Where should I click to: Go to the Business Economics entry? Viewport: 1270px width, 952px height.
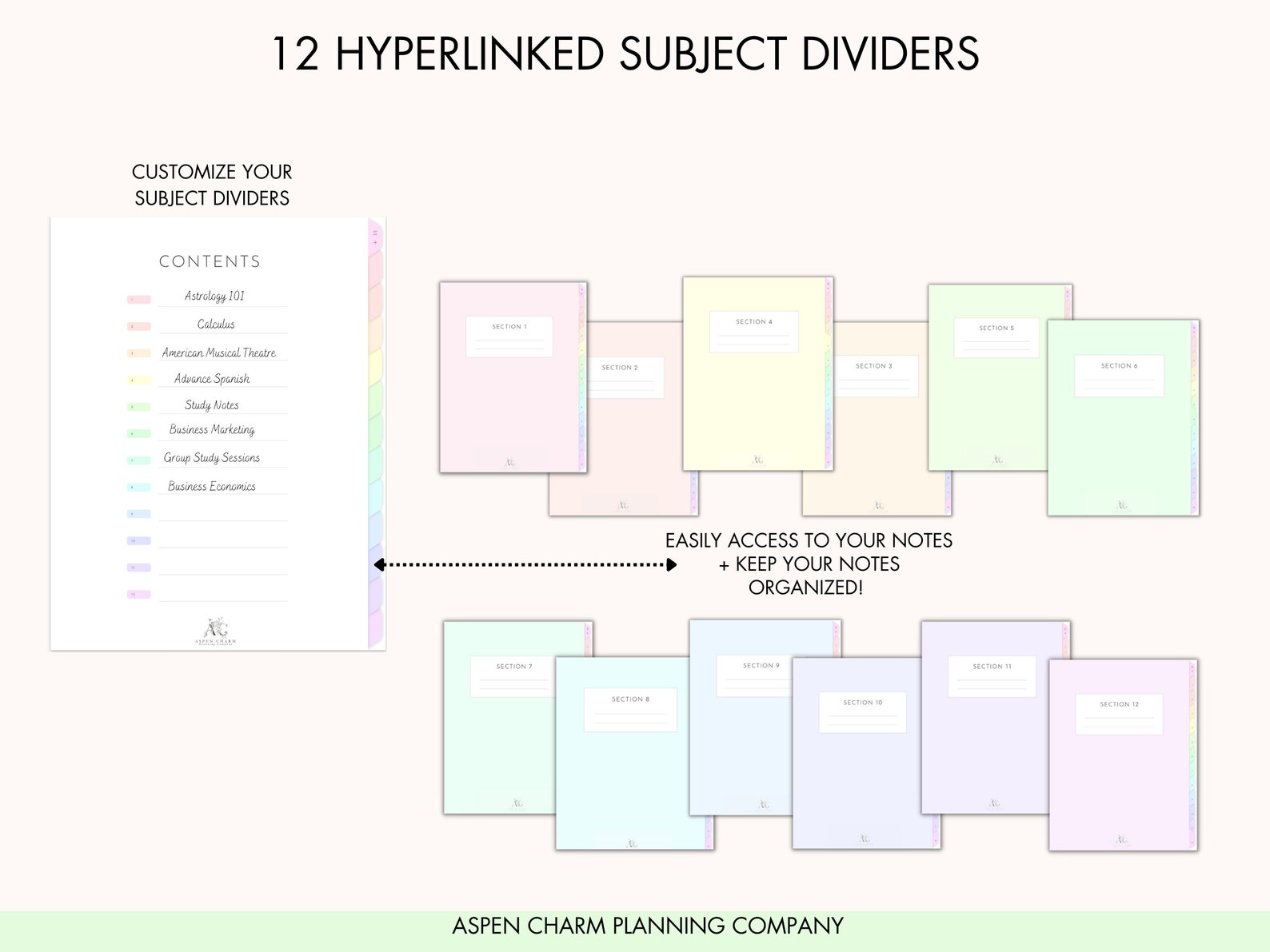coord(212,486)
